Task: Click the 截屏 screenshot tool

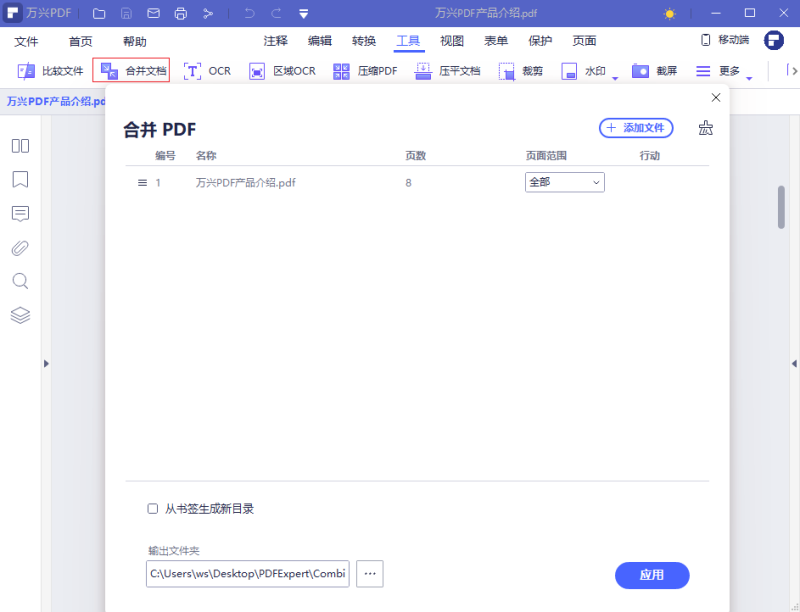Action: pos(655,71)
